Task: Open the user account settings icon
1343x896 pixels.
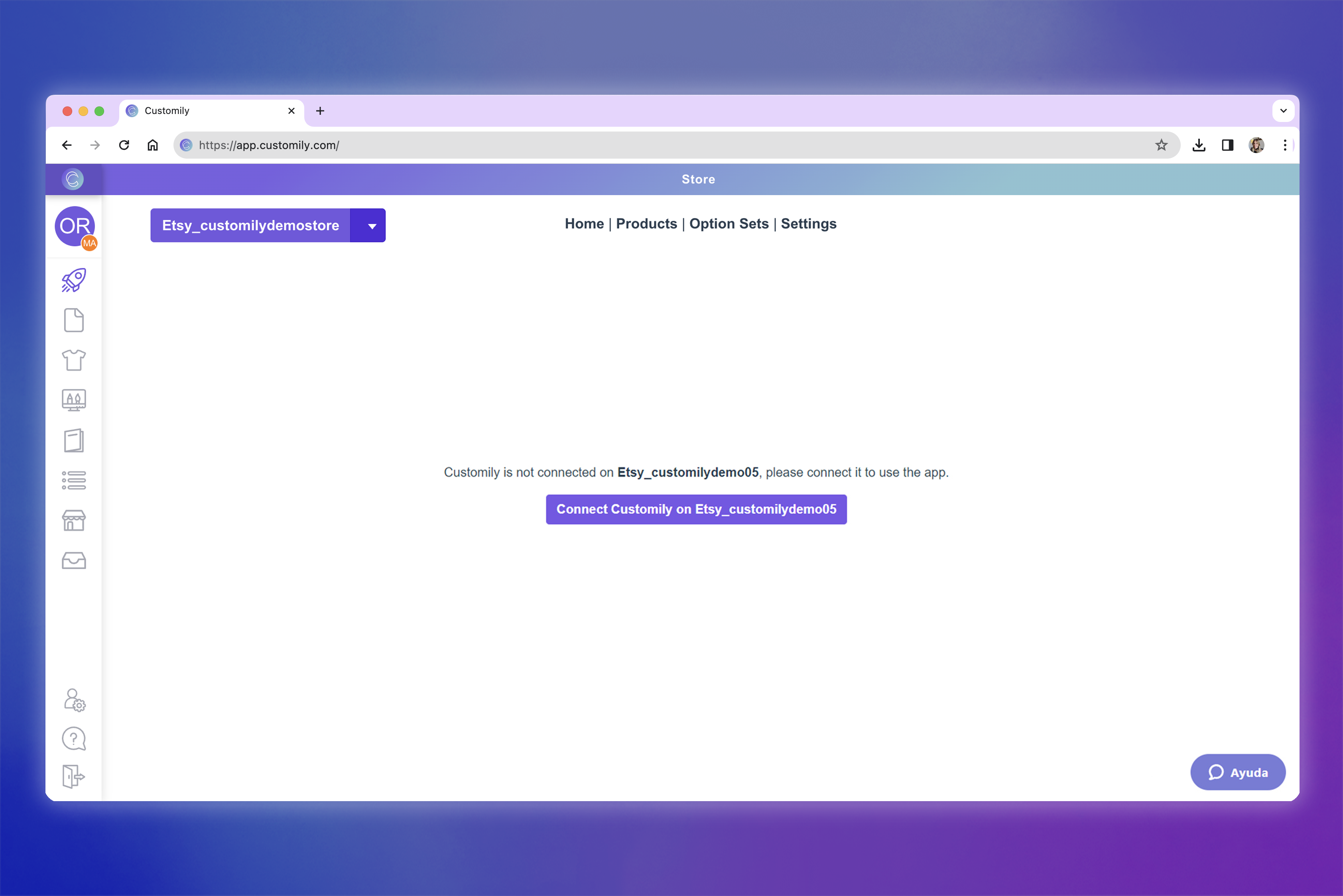Action: pos(74,700)
